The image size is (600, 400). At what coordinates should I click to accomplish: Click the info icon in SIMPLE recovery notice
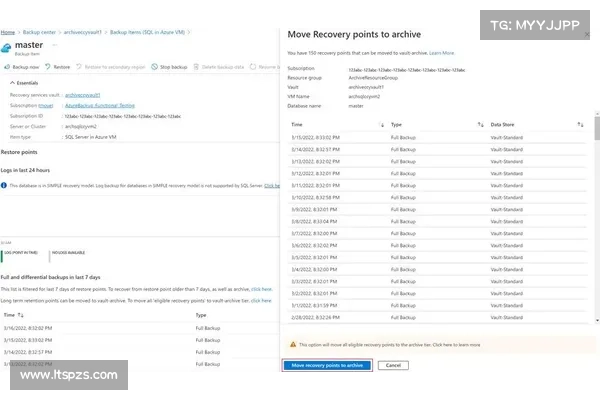[x=4, y=185]
